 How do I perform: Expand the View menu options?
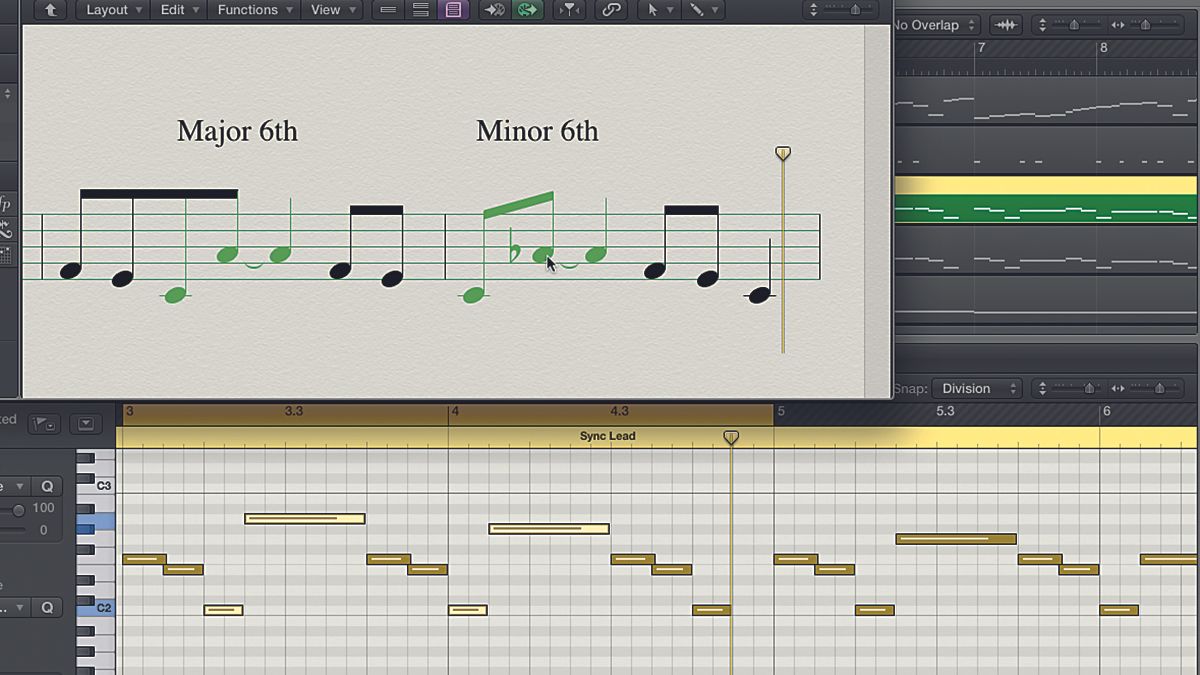[331, 10]
